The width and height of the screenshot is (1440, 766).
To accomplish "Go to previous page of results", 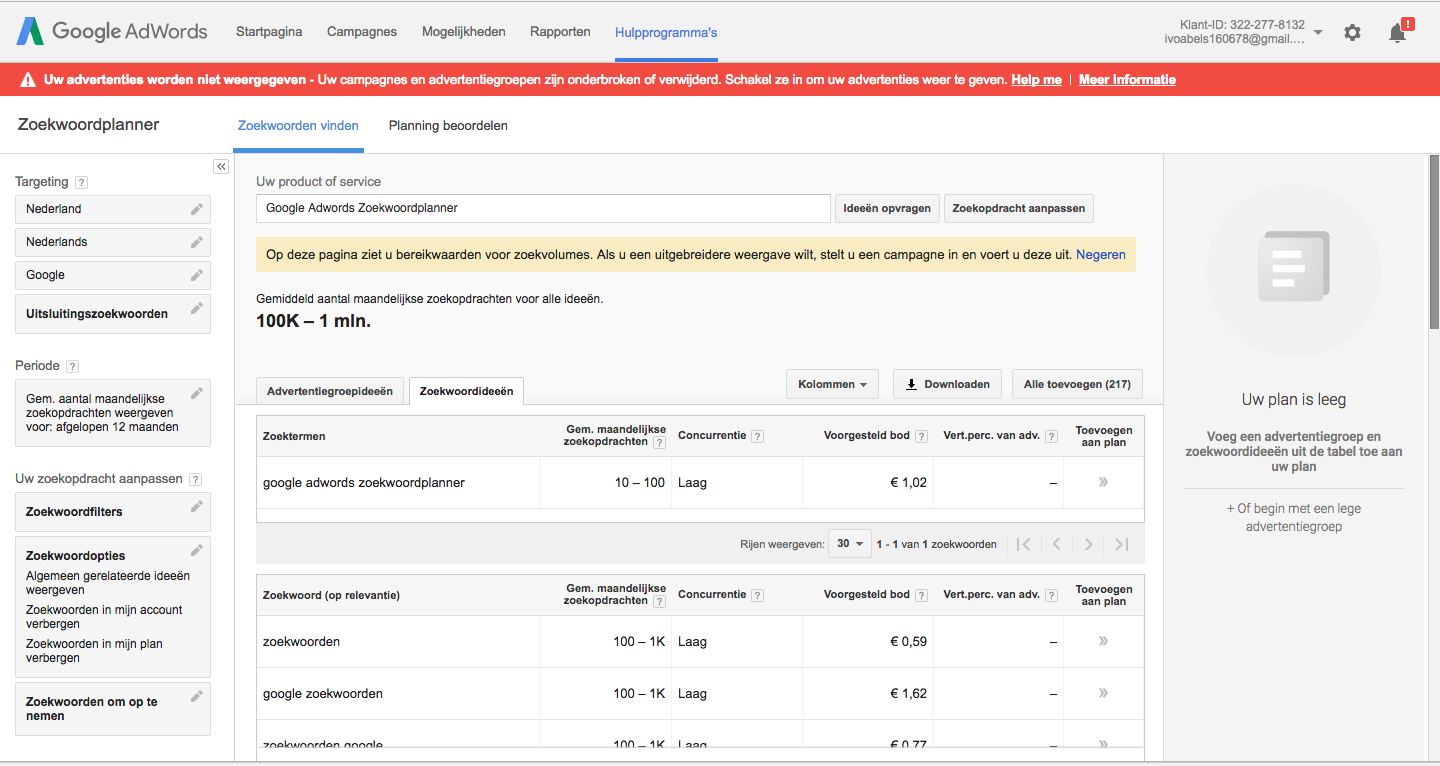I will (1056, 544).
